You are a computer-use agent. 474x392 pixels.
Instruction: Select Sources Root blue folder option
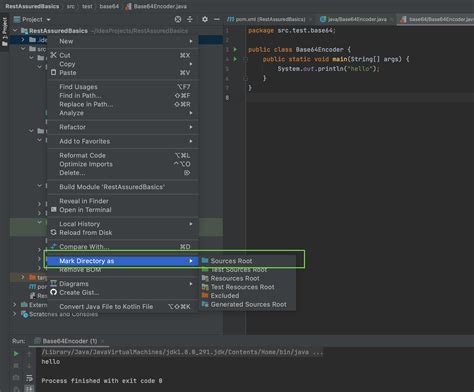[x=247, y=261]
